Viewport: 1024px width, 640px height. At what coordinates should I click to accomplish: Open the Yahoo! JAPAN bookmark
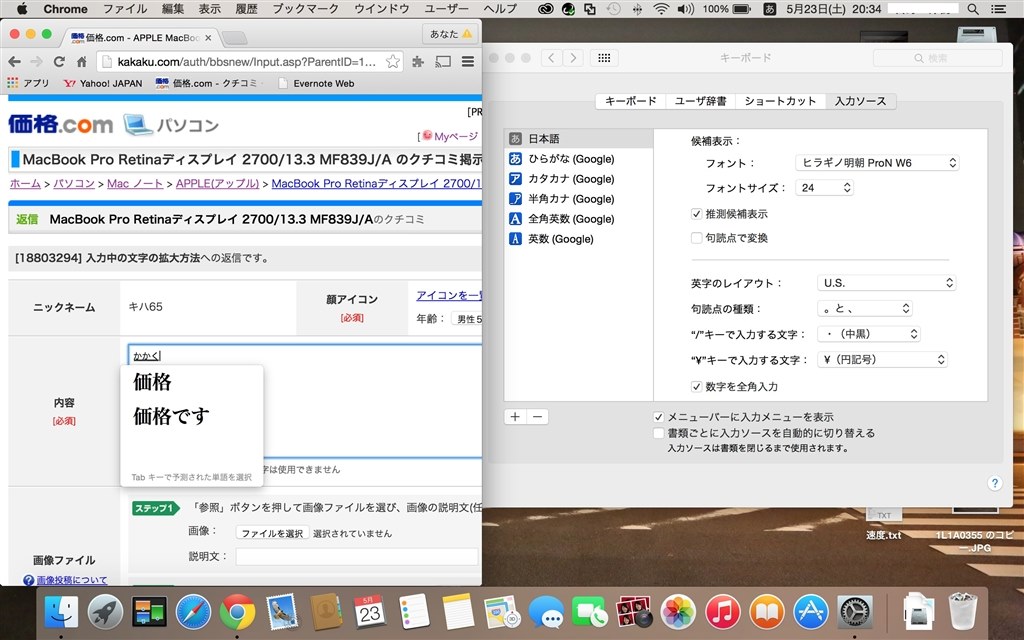pos(103,83)
